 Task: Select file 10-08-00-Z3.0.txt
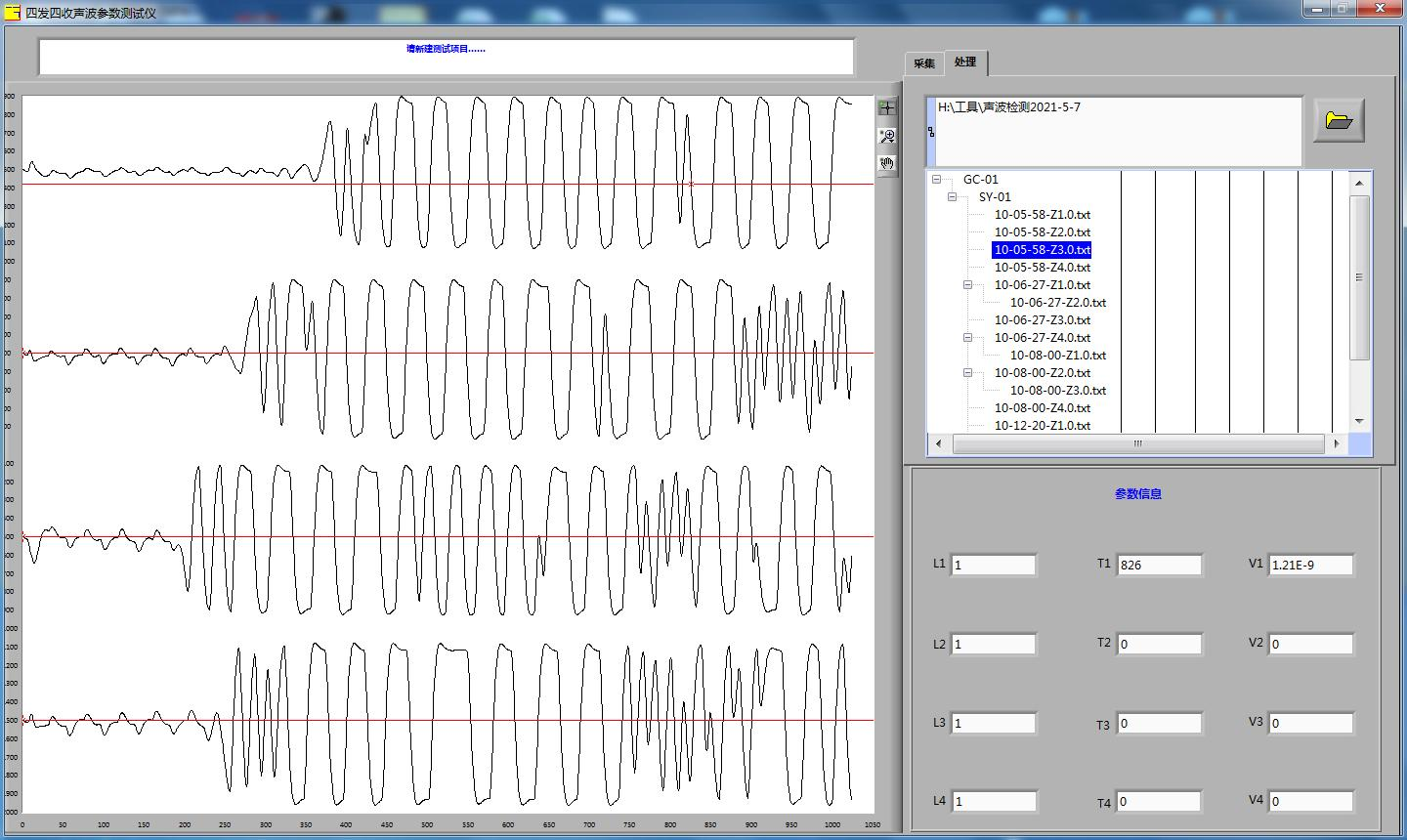click(1058, 391)
